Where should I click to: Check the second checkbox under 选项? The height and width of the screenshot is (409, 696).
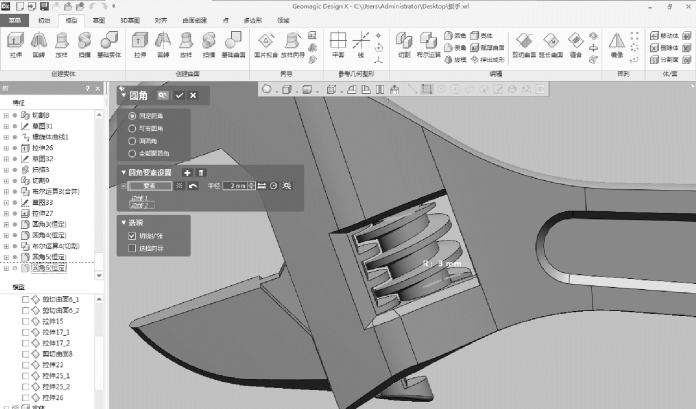pos(132,248)
